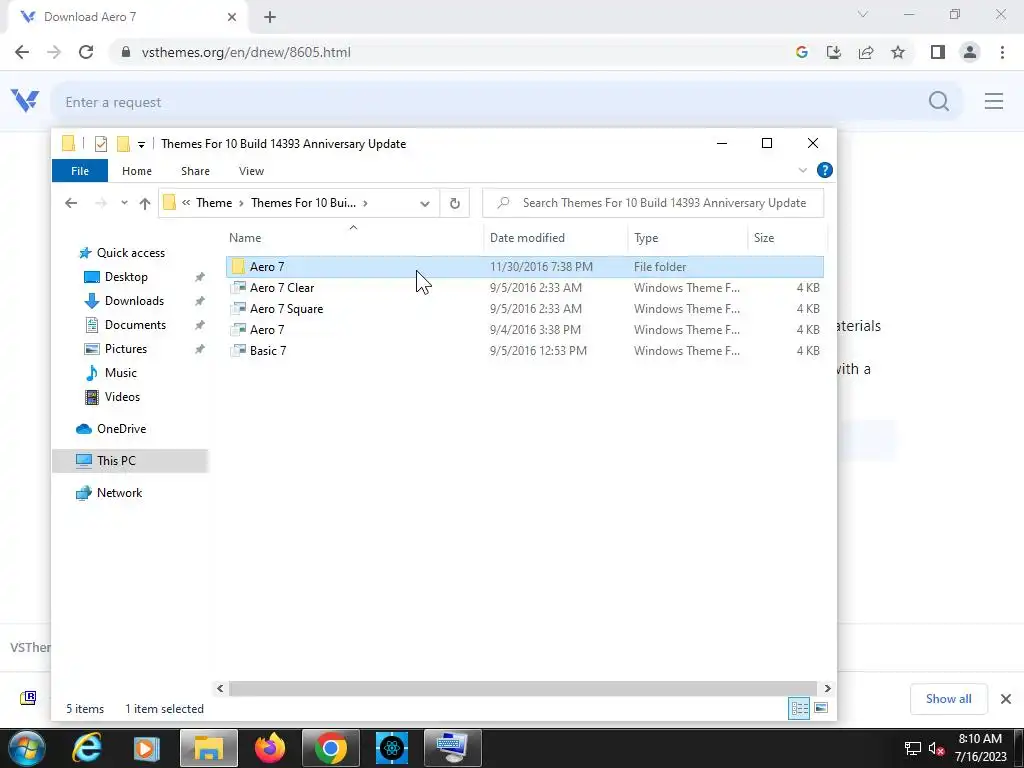Click the VSThemes search magnifier icon

(939, 101)
